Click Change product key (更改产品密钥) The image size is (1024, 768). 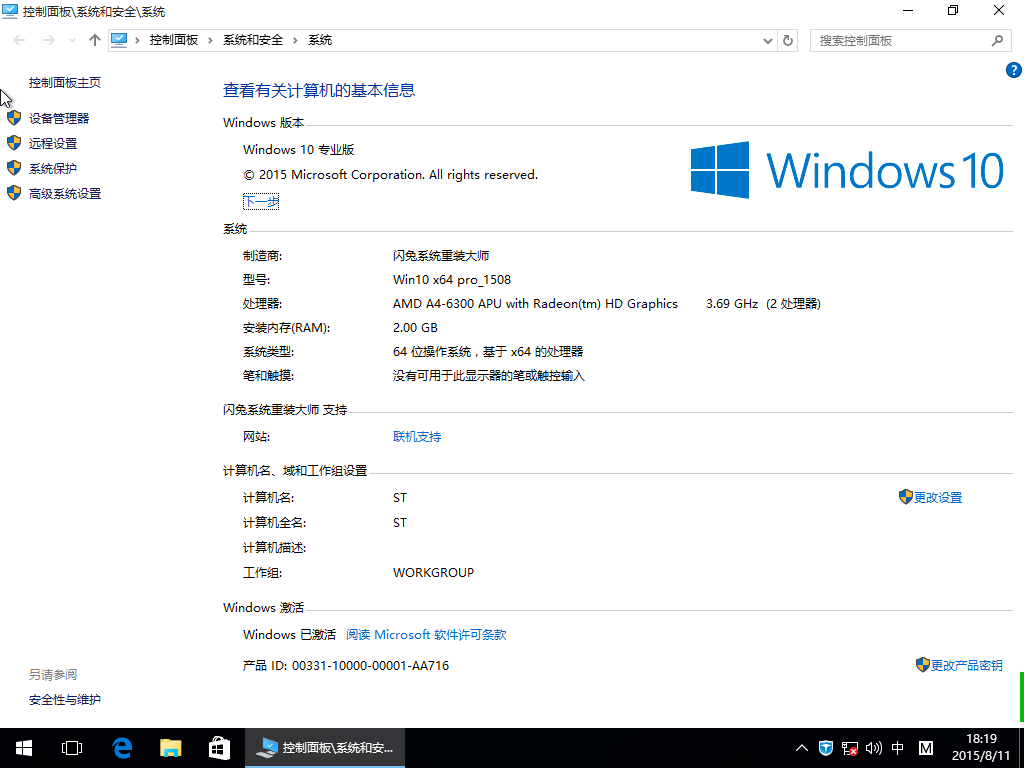click(967, 665)
